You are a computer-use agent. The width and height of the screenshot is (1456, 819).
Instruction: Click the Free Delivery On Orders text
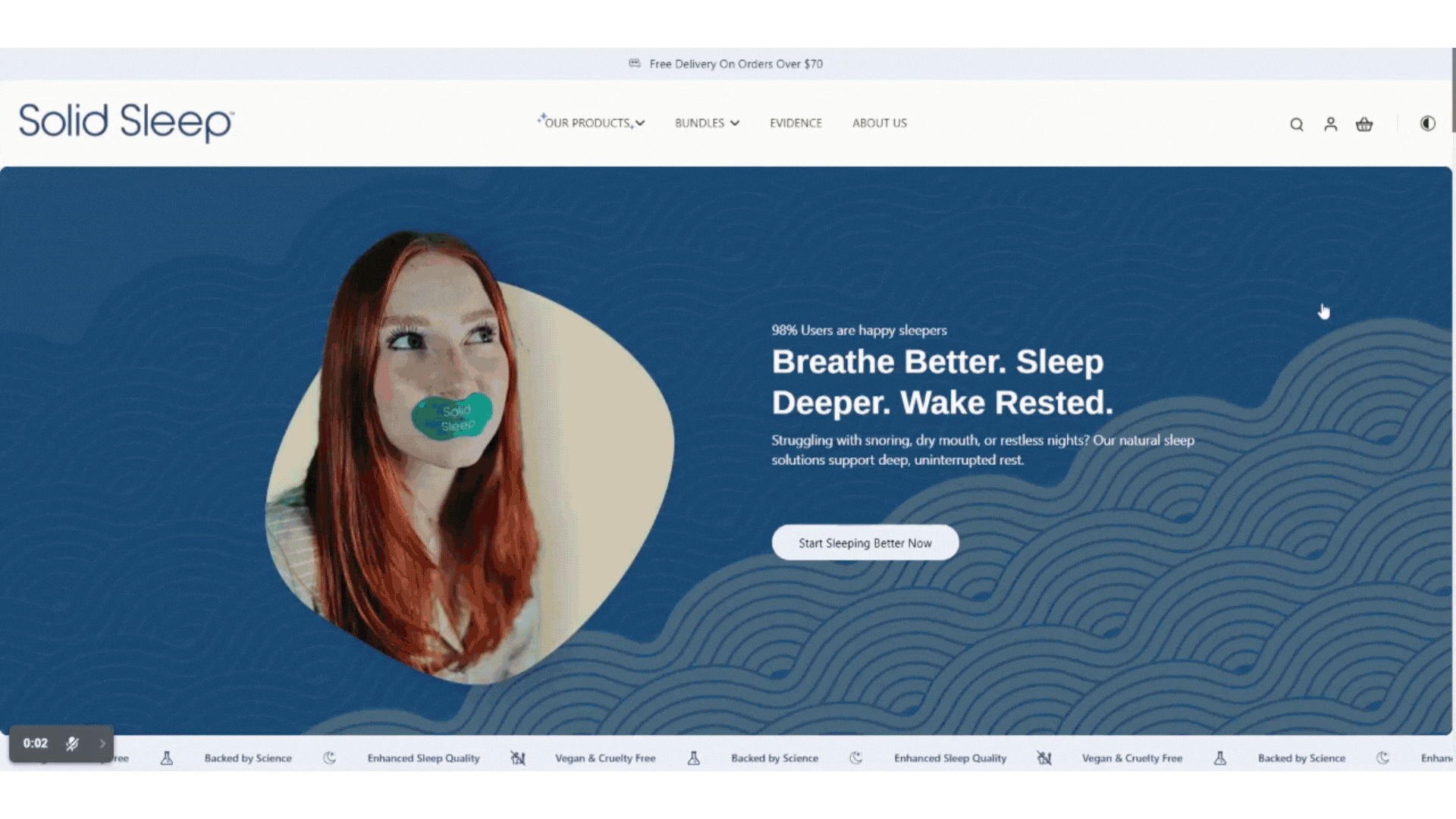pos(736,64)
